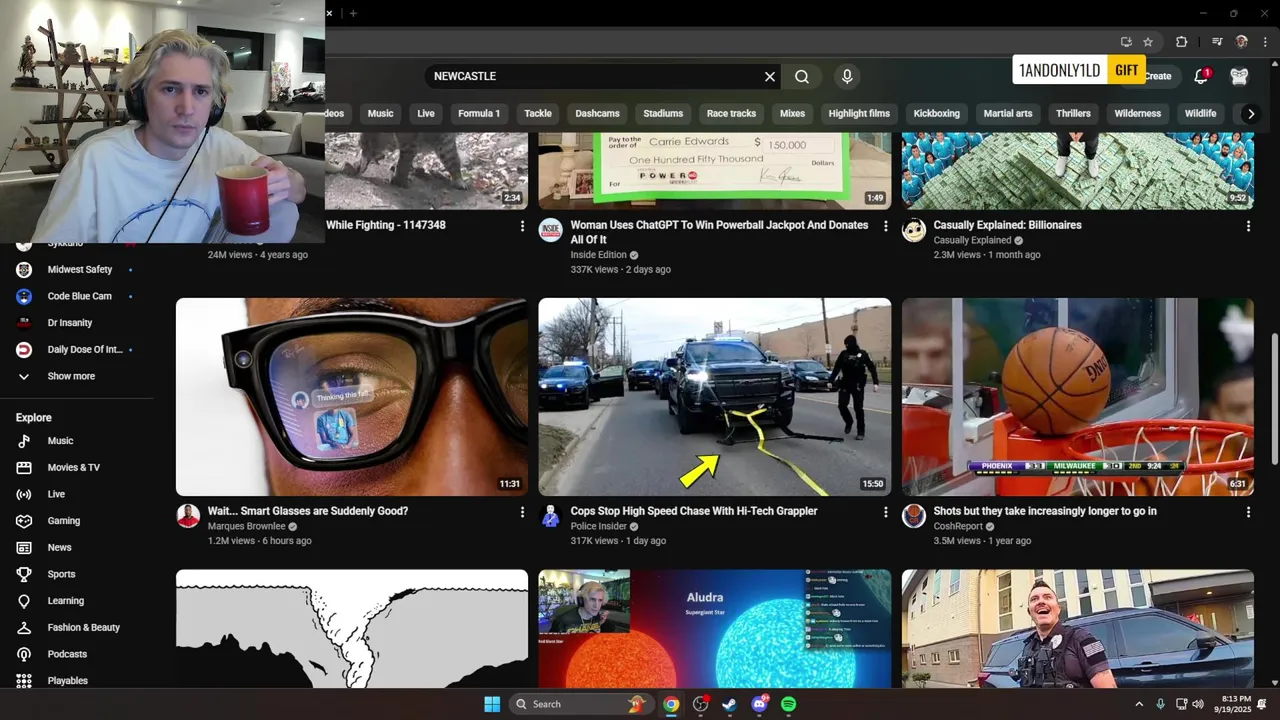Select the Race tracks chip
Viewport: 1280px width, 720px height.
[731, 113]
